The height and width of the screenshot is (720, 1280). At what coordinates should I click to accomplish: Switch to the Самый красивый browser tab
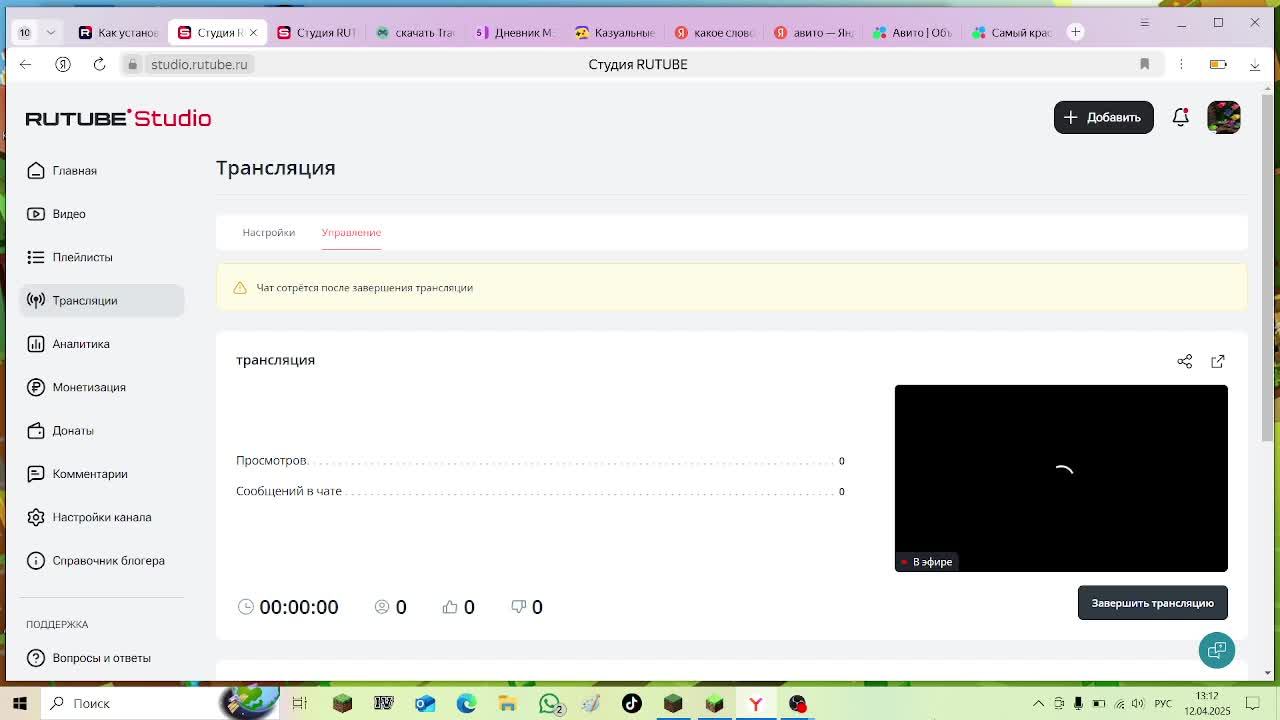pyautogui.click(x=1011, y=32)
